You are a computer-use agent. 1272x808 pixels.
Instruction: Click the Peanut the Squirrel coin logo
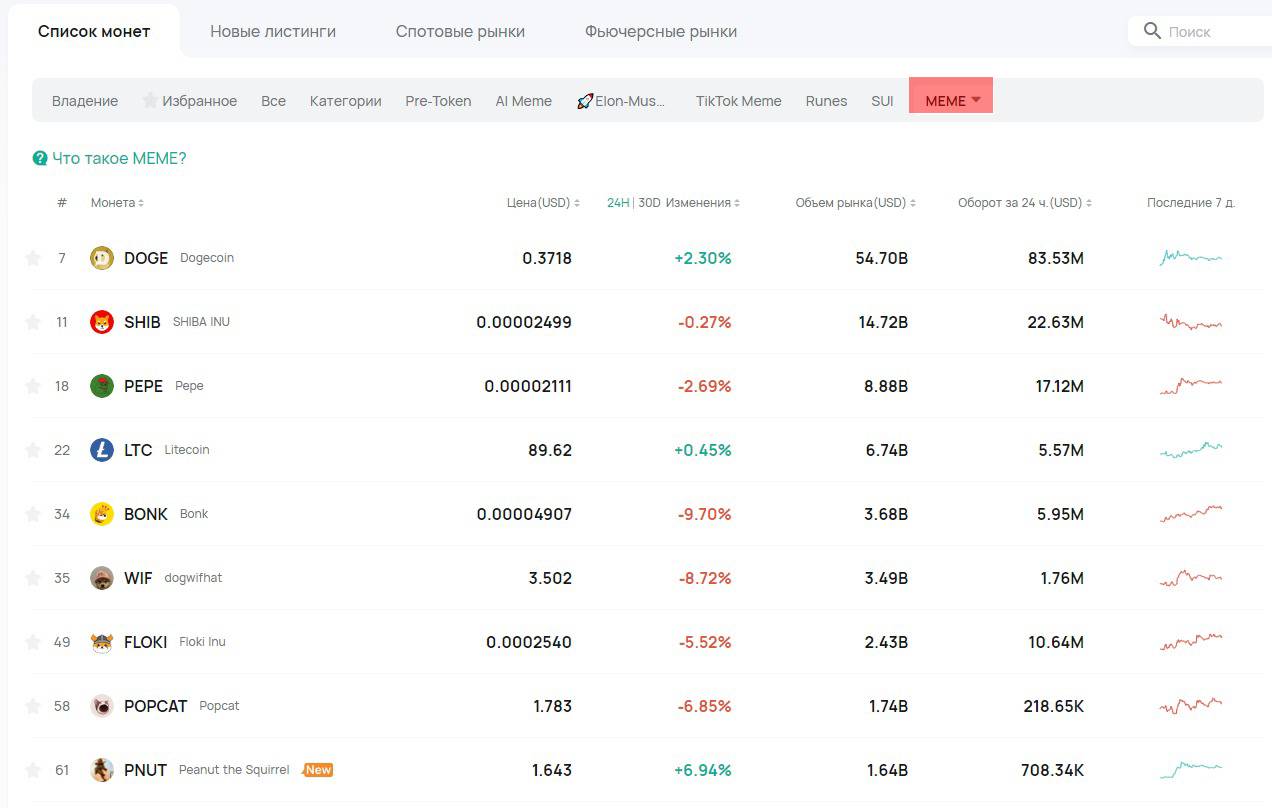tap(102, 770)
